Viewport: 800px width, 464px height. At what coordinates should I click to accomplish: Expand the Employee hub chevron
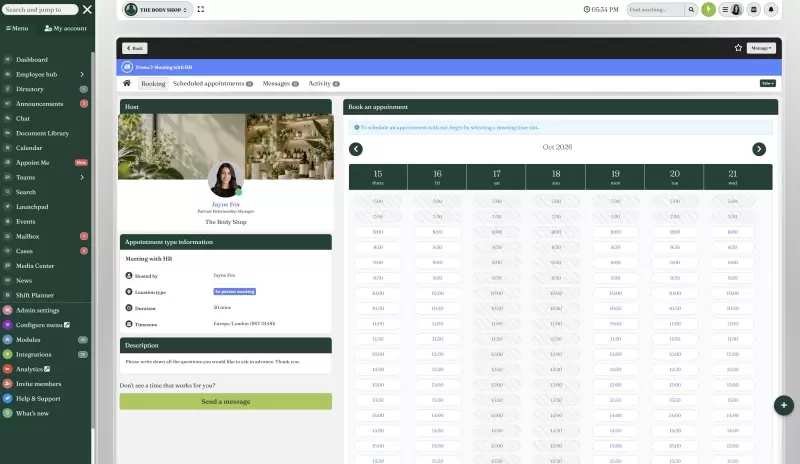82,75
